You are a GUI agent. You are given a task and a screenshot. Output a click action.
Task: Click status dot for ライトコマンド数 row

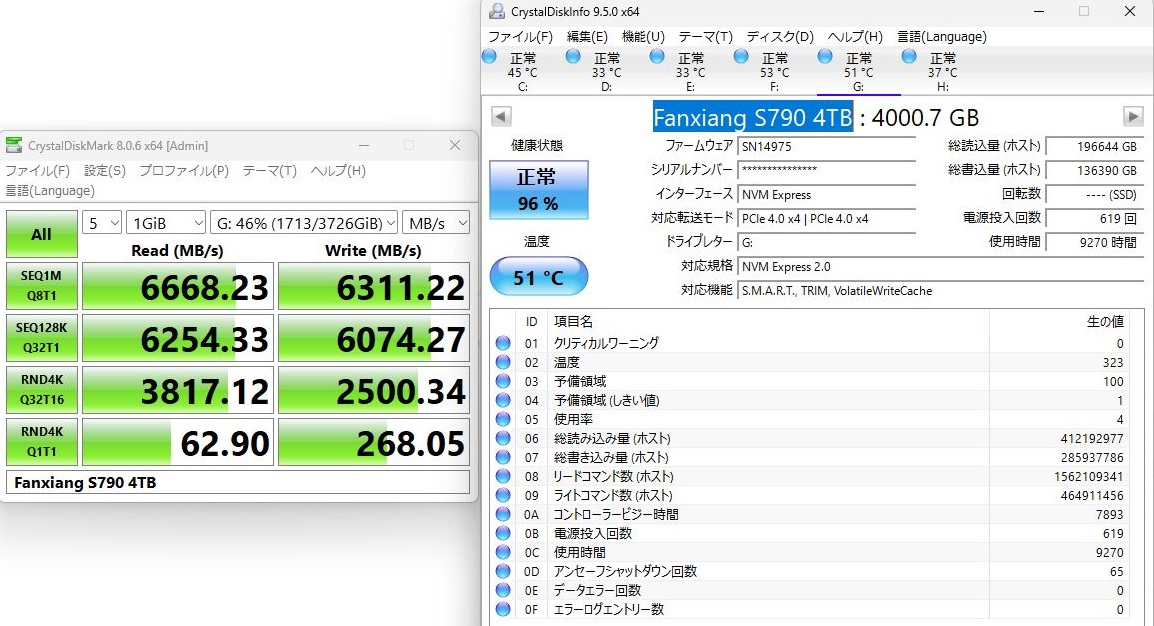503,495
